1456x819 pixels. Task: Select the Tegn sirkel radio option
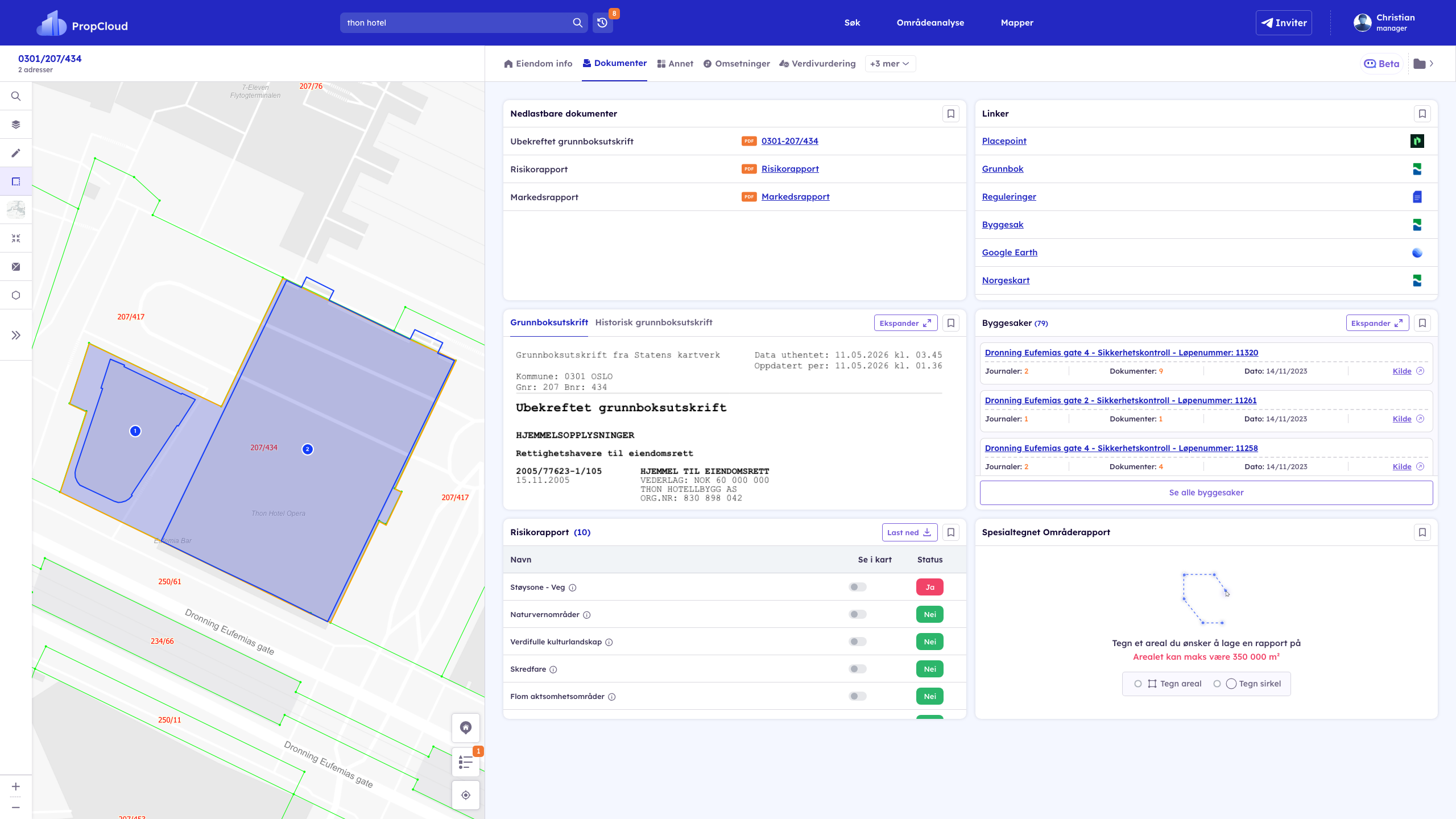click(x=1217, y=684)
